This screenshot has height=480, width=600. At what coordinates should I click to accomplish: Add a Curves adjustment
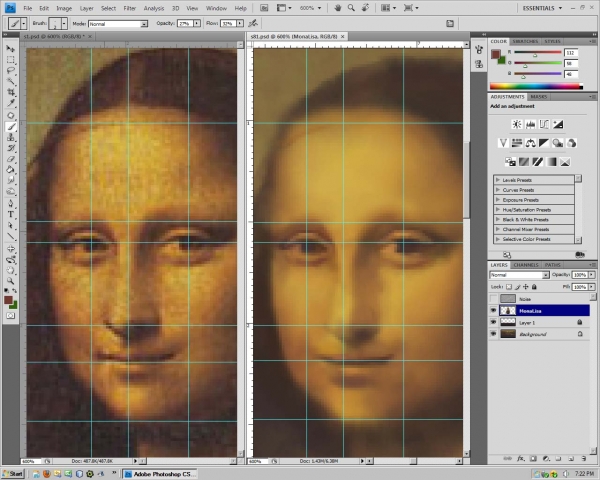544,124
